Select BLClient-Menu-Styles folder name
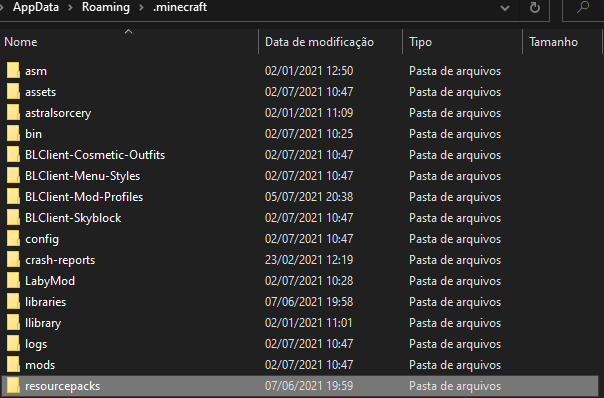The width and height of the screenshot is (604, 398). pyautogui.click(x=82, y=176)
